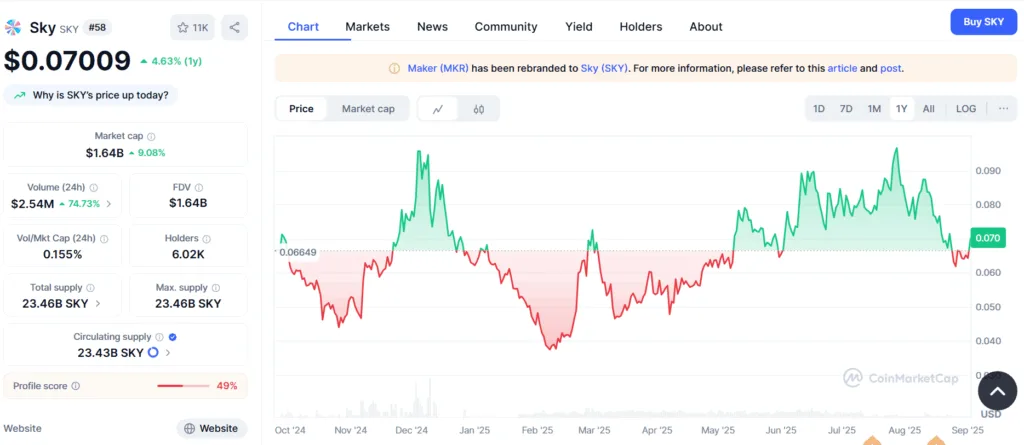Click the 4.63% (1y) price change
The height and width of the screenshot is (445, 1024).
pyautogui.click(x=170, y=61)
